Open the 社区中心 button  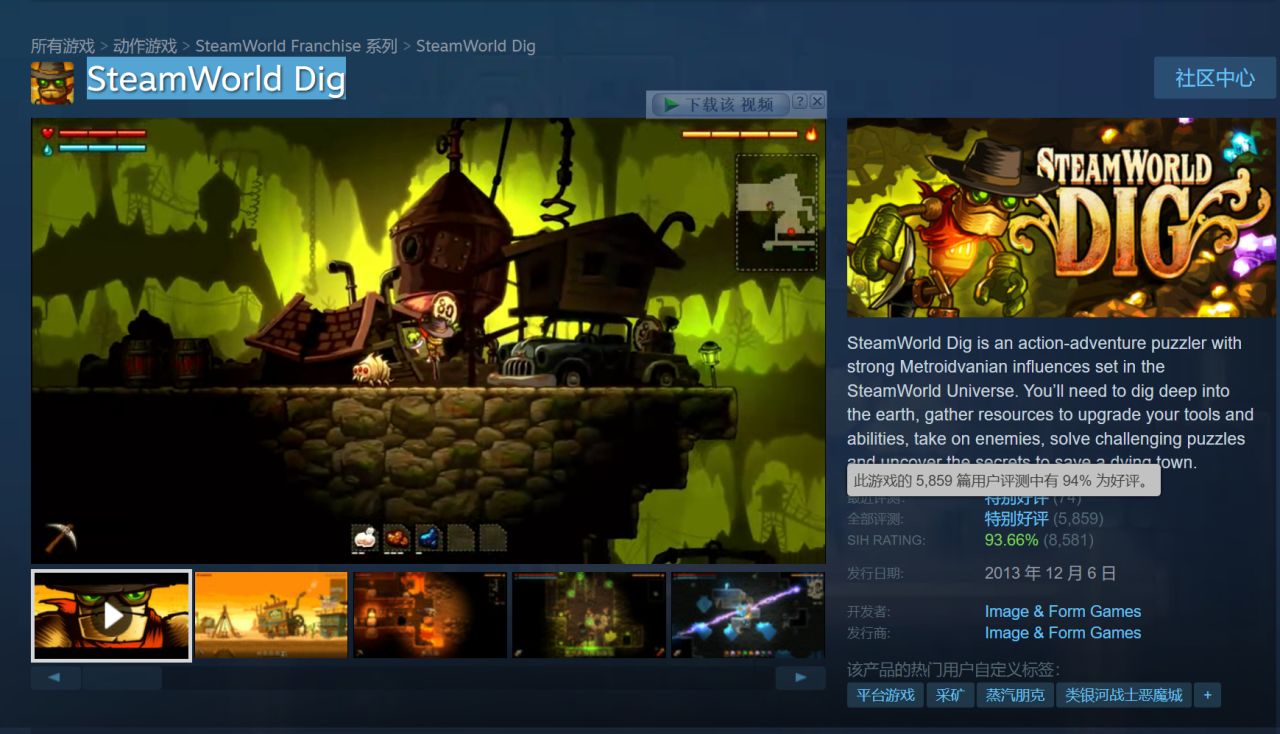click(x=1214, y=78)
